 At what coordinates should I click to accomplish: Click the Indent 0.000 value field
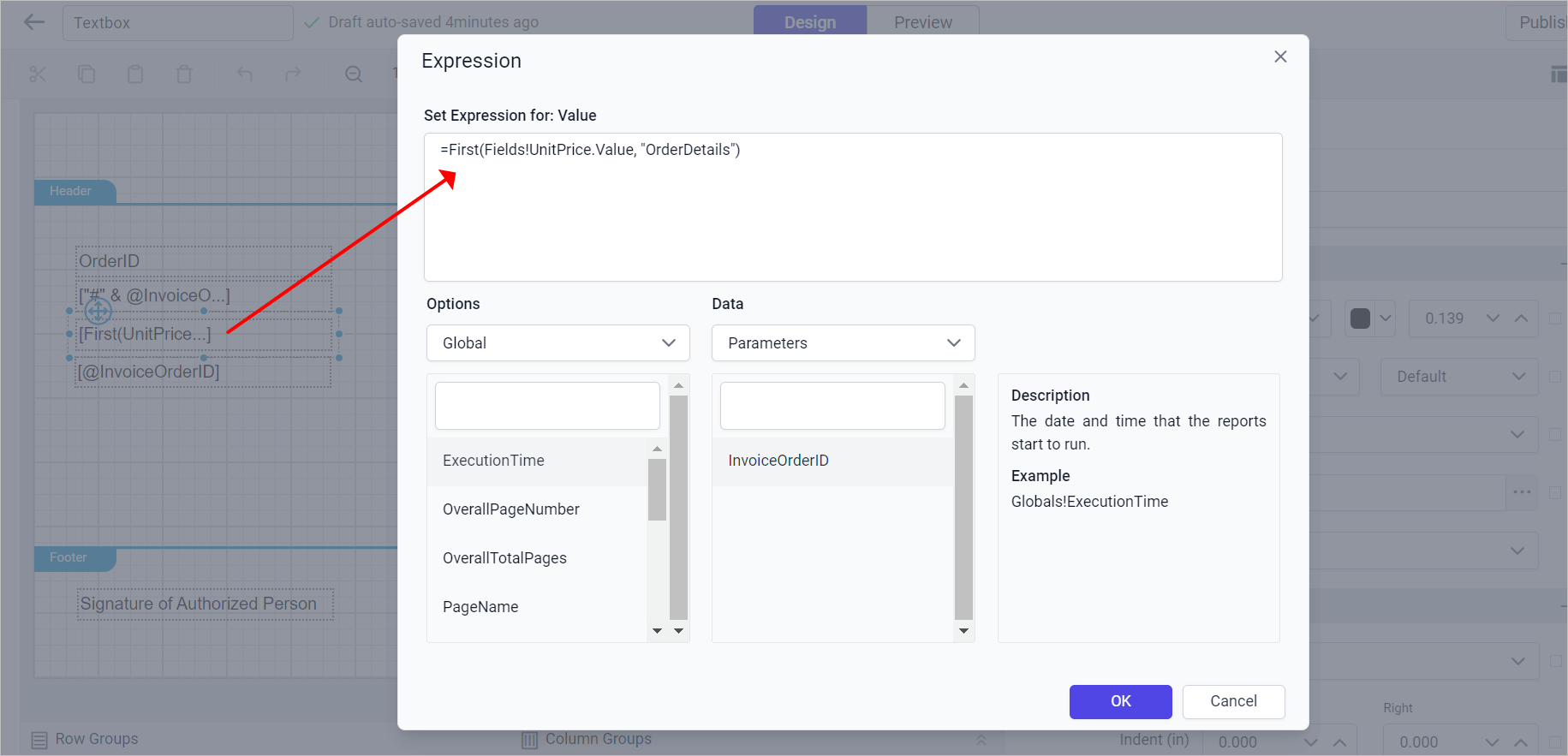pos(1252,742)
